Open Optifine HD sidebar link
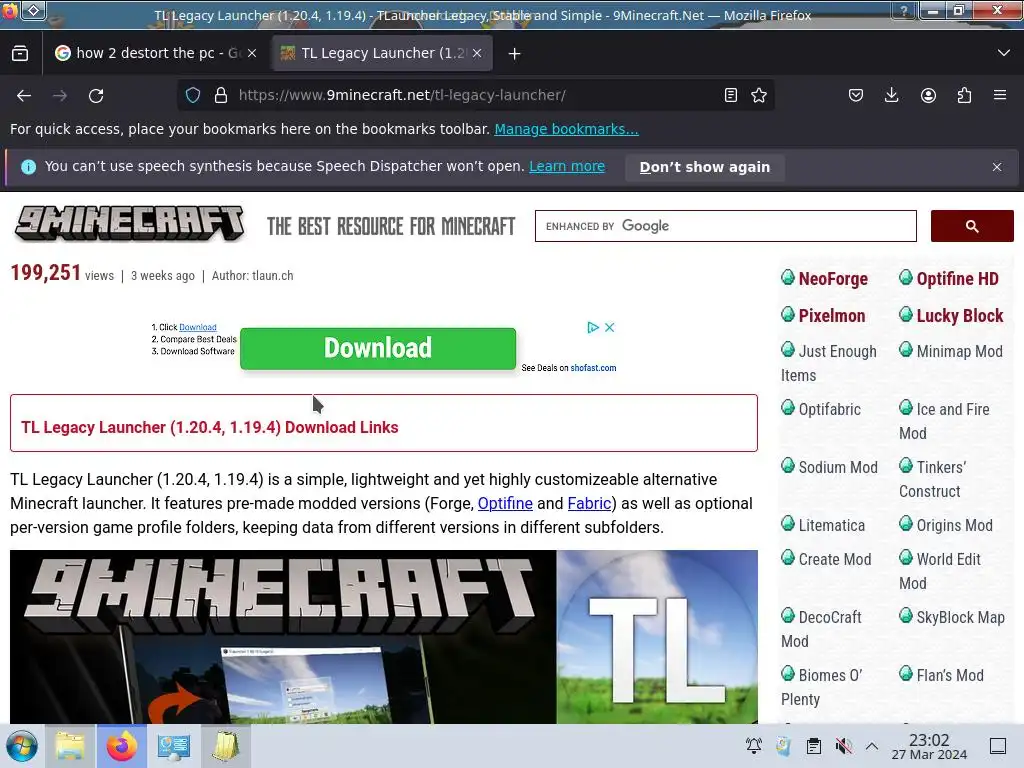This screenshot has height=768, width=1024. coord(957,279)
